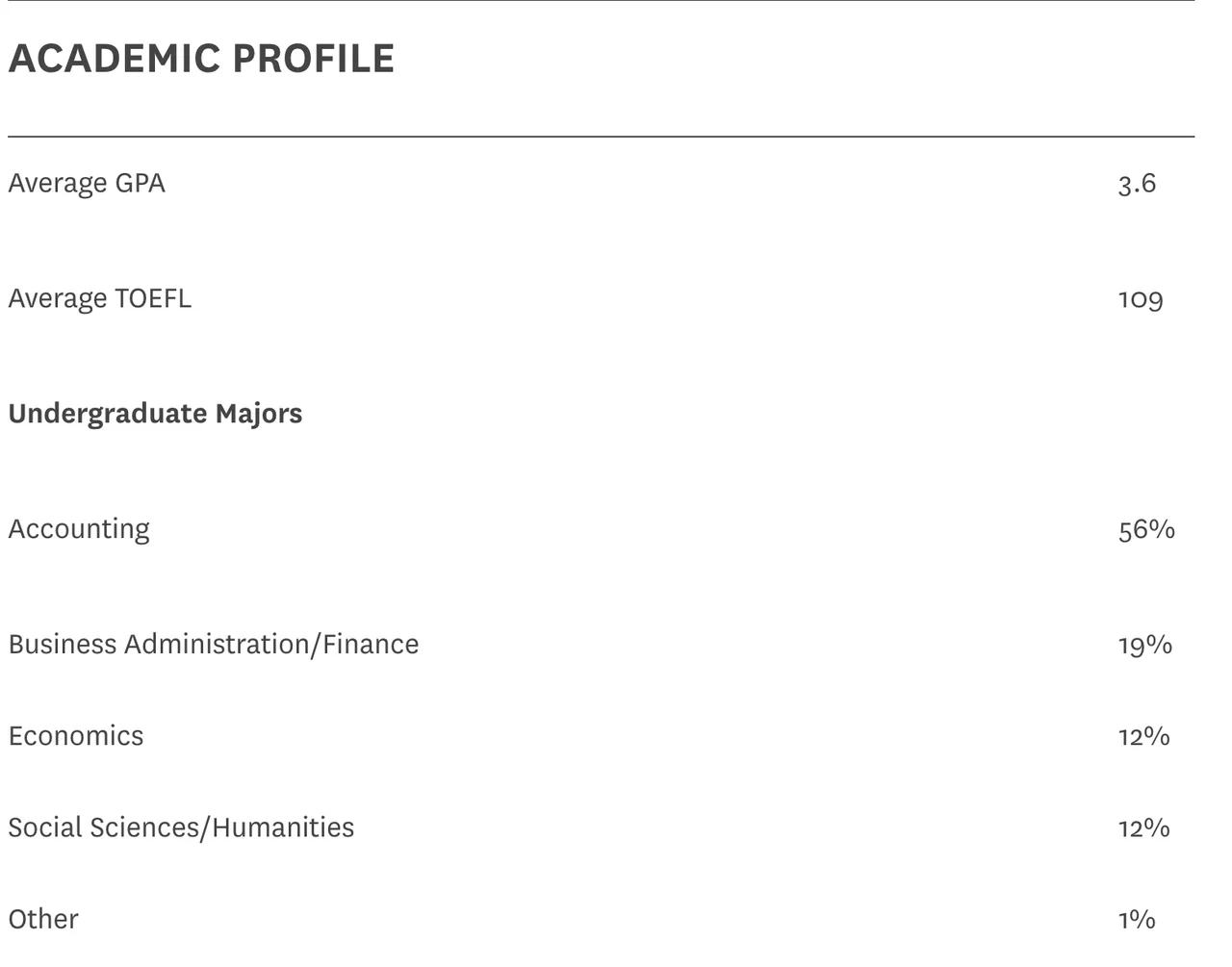Click the Undergraduate Majors subheading

(155, 414)
